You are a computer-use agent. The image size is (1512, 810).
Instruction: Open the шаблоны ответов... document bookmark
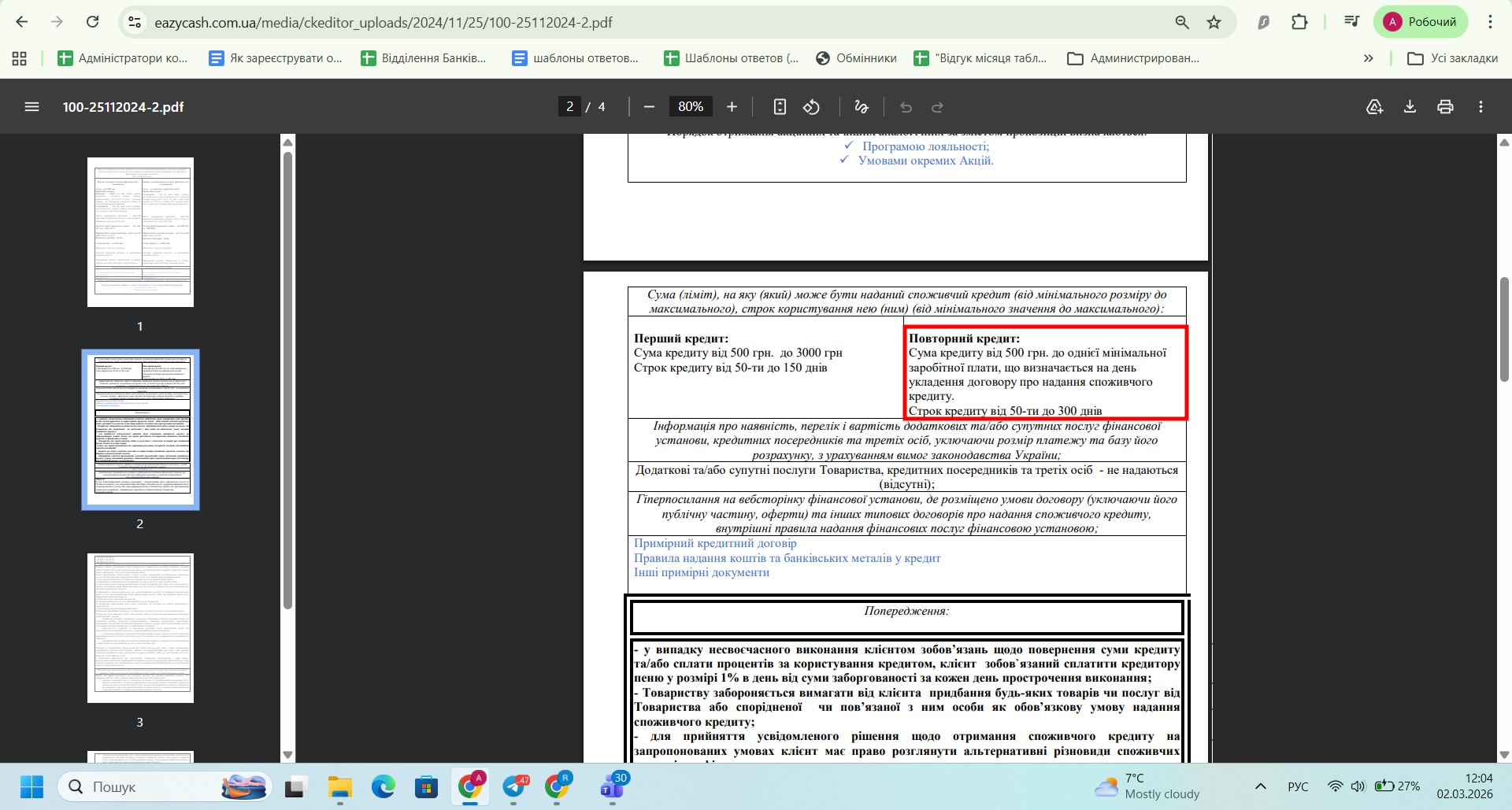[x=575, y=58]
